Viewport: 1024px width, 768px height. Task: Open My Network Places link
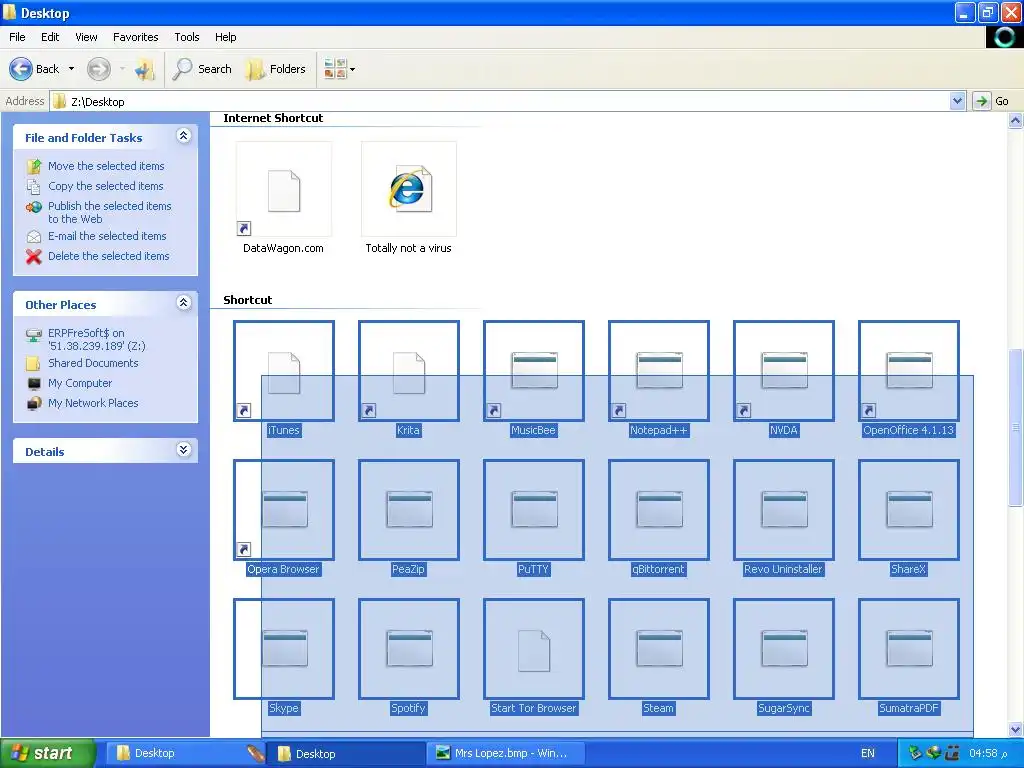(x=93, y=404)
